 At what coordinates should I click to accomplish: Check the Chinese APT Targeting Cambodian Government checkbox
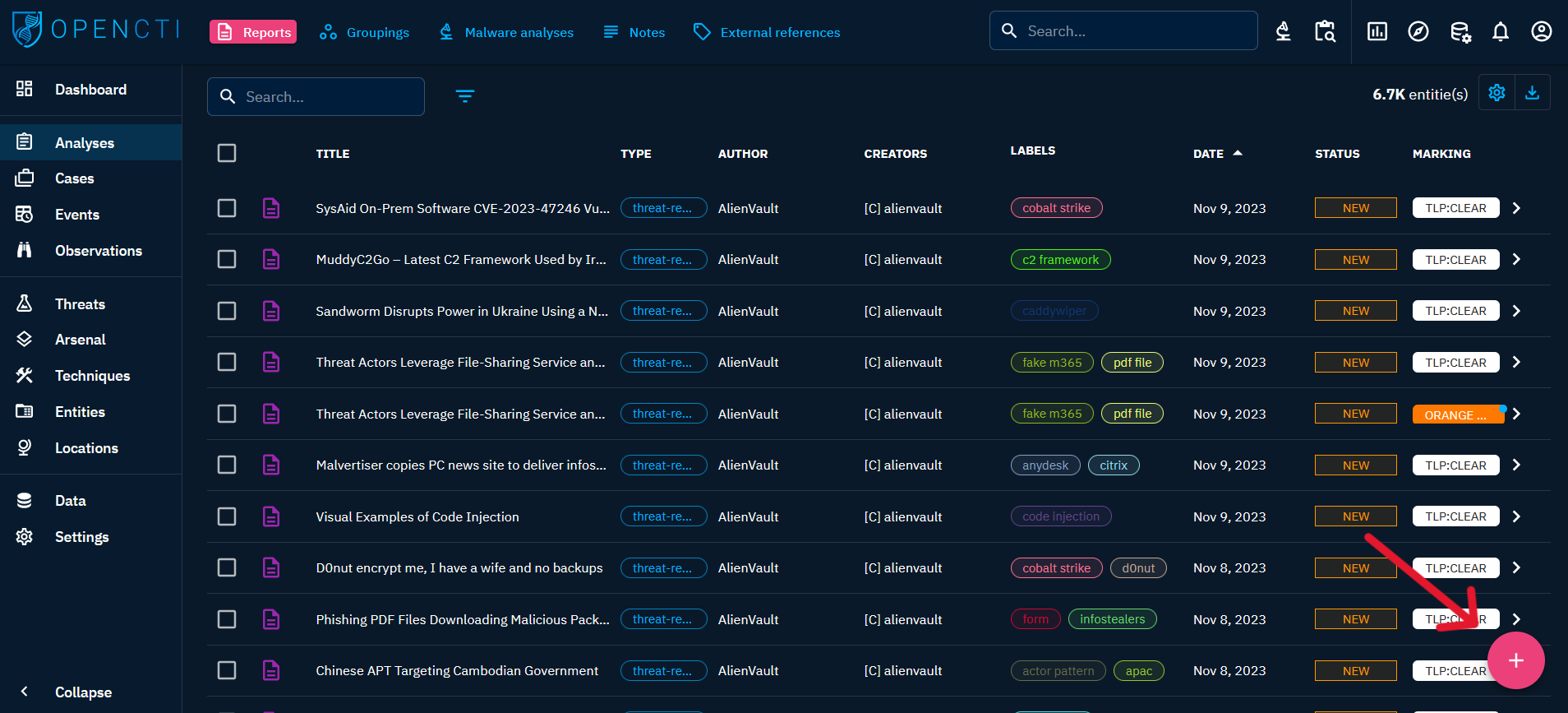coord(227,670)
